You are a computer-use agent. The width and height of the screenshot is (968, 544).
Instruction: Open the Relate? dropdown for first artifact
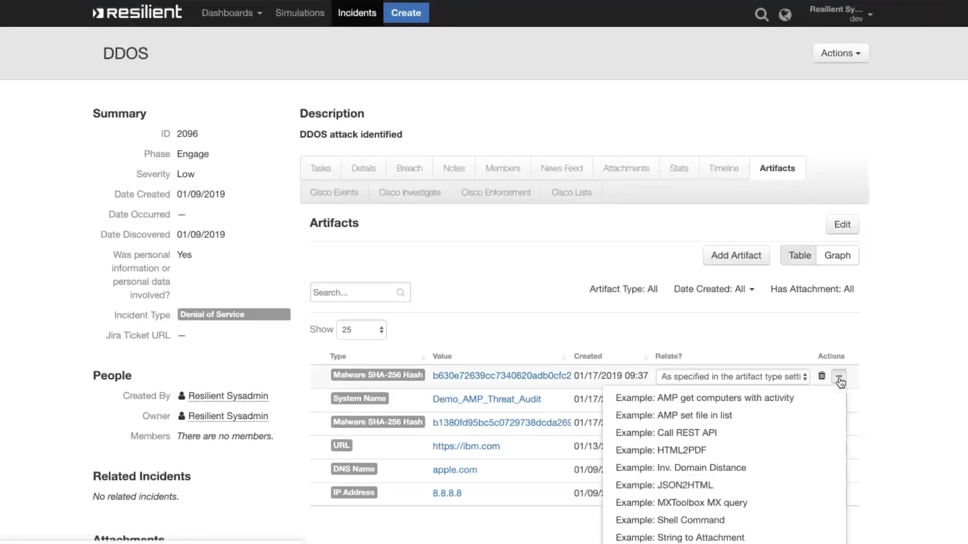point(733,377)
